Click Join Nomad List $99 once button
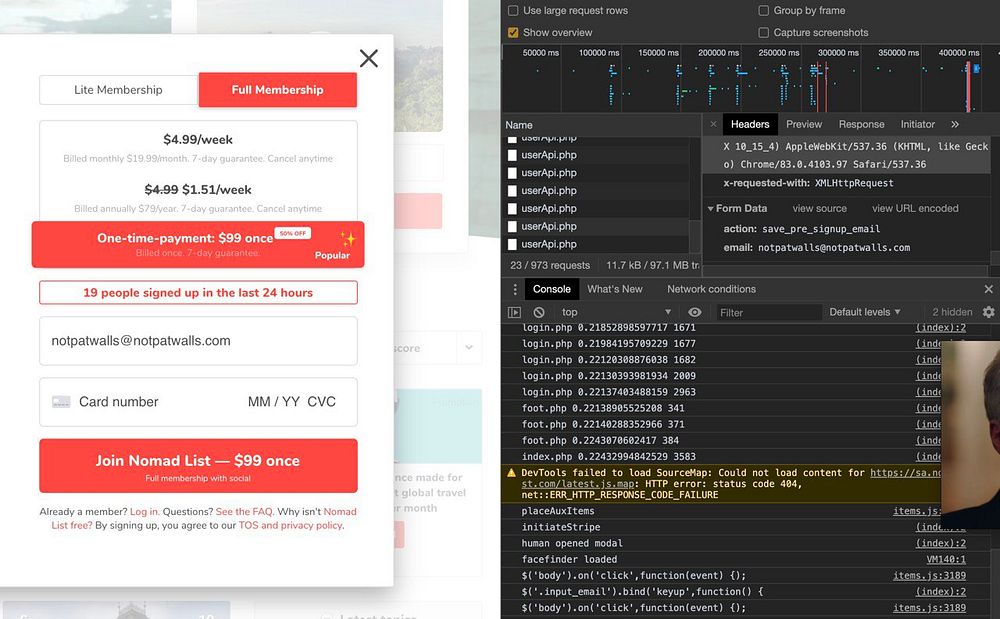The width and height of the screenshot is (1000, 619). pos(198,466)
